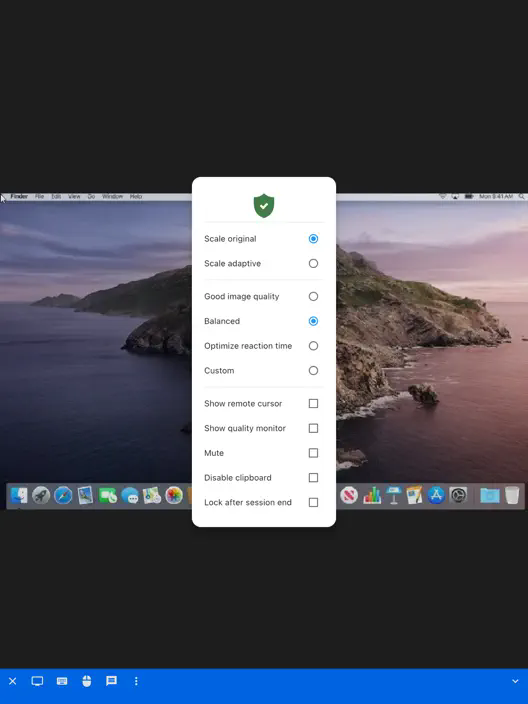
Task: Enable the Show quality monitor checkbox
Action: [313, 428]
